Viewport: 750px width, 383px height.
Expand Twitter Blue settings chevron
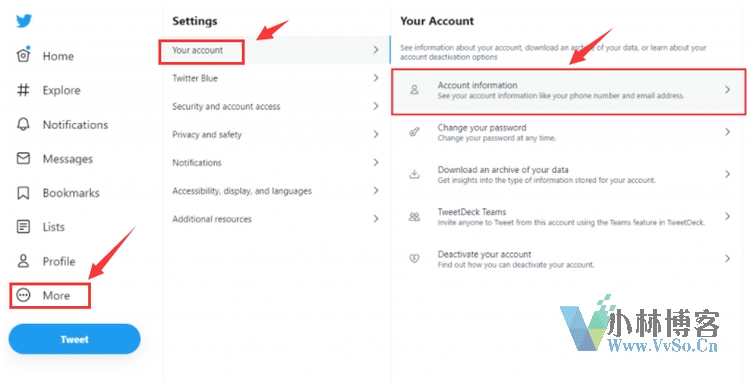(376, 78)
